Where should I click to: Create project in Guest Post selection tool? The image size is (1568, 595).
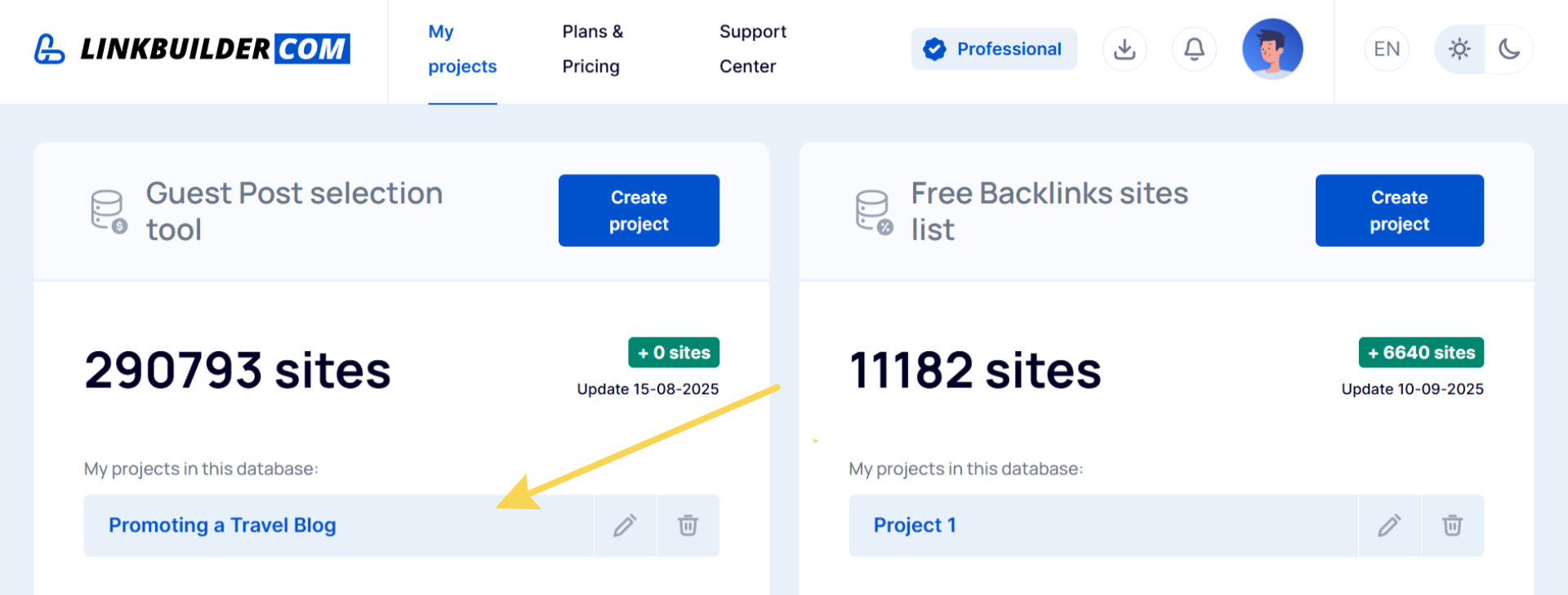639,211
